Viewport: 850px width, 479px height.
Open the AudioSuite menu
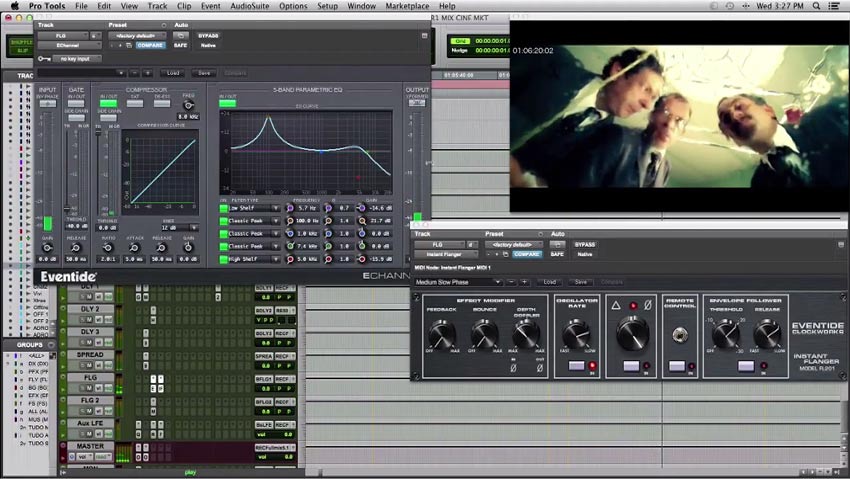point(249,6)
